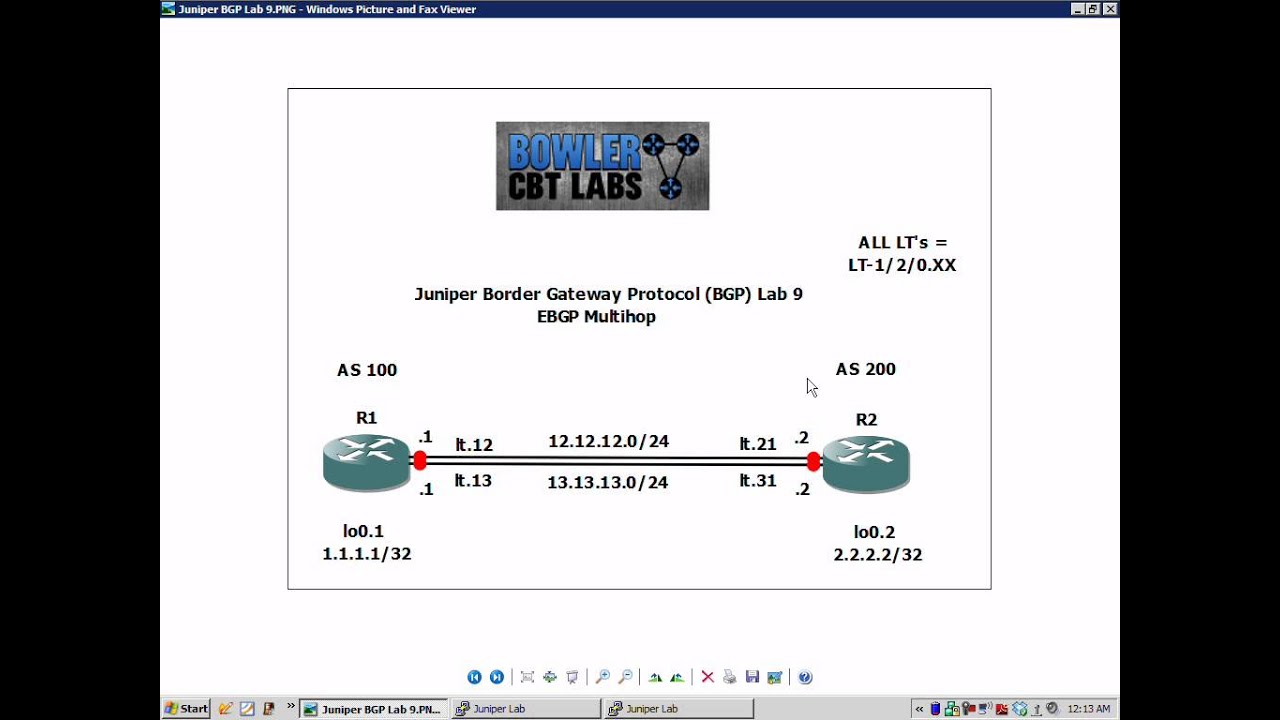The width and height of the screenshot is (1280, 720).
Task: Click the R1 router icon
Action: 366,463
